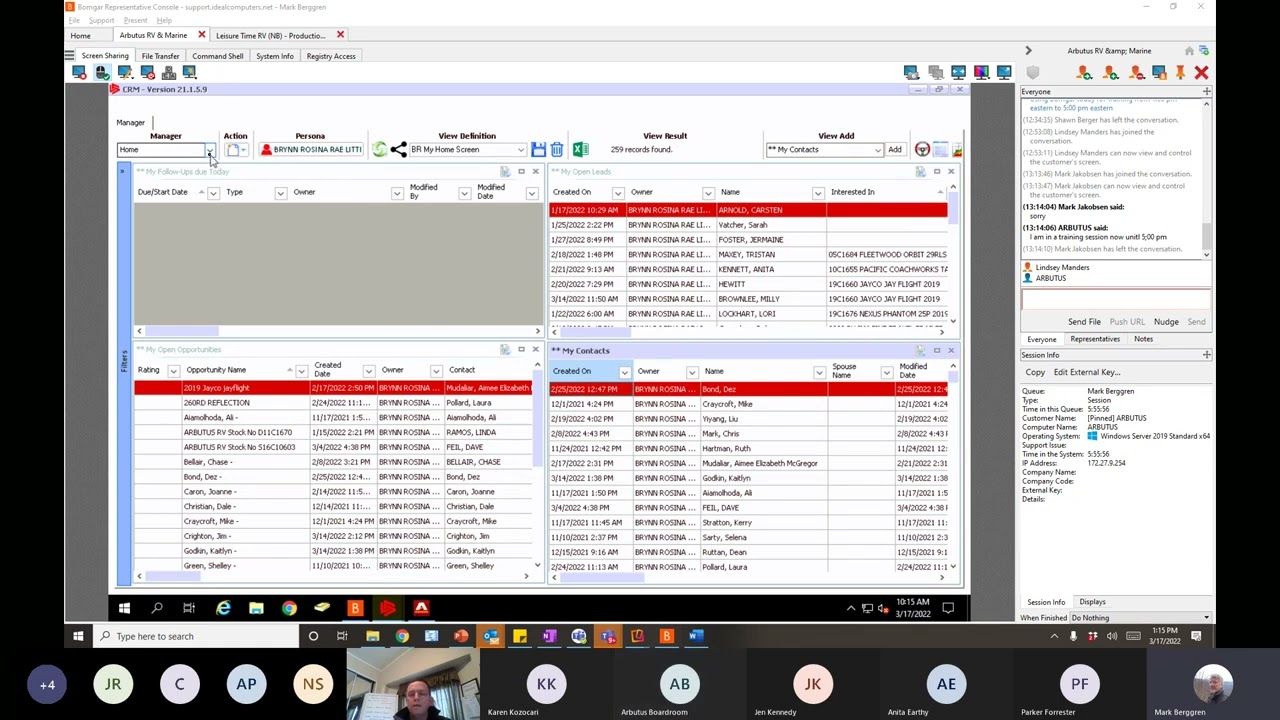Open Due/Start Date column filter dropdown
The width and height of the screenshot is (1280, 720).
click(x=213, y=192)
